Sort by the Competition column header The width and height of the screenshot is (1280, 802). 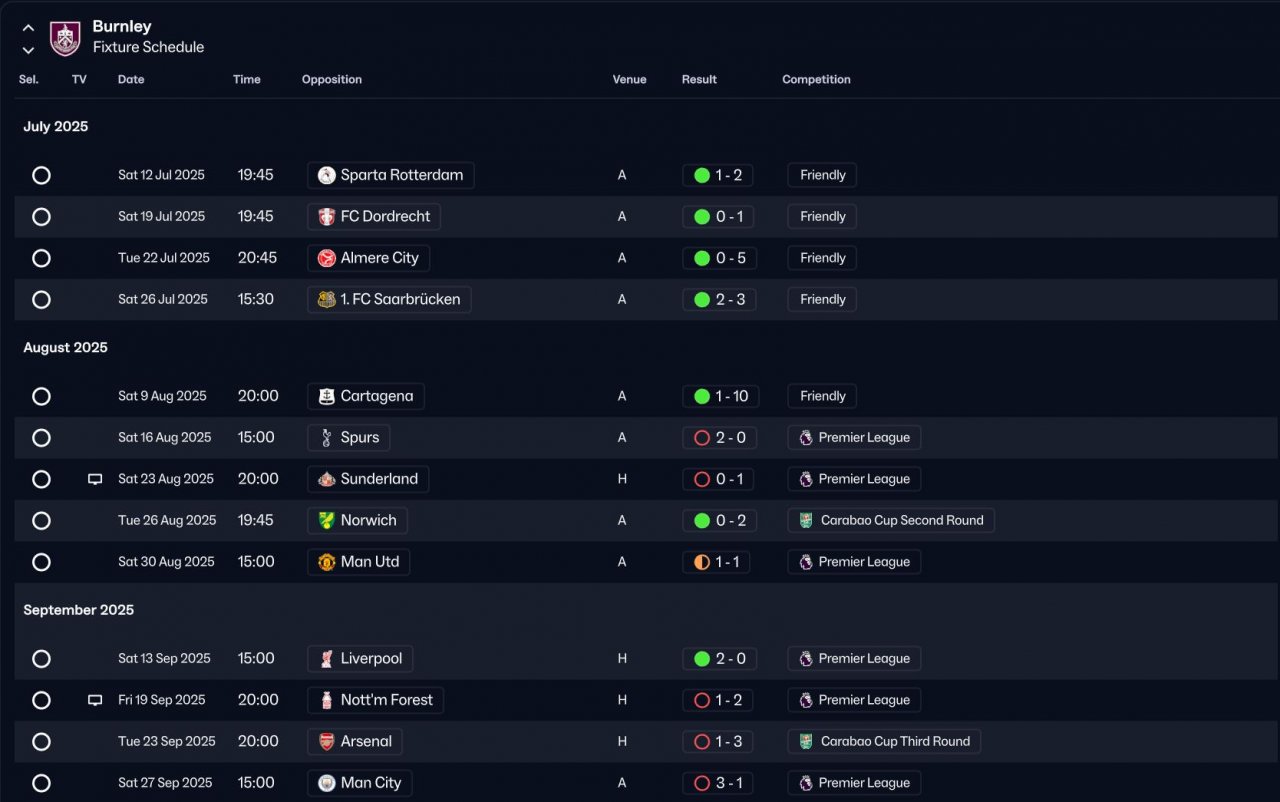816,80
